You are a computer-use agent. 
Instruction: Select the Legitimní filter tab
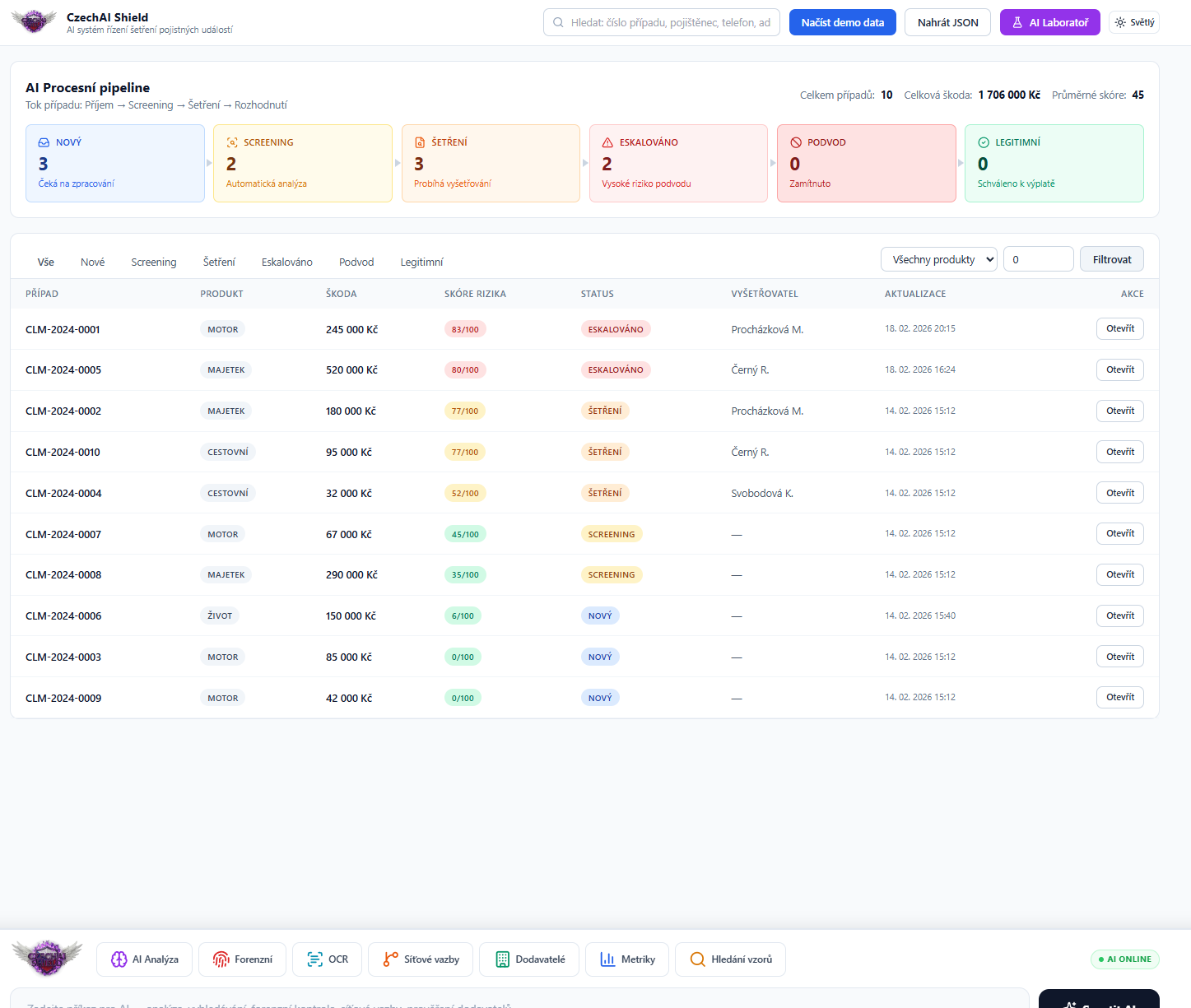click(421, 262)
